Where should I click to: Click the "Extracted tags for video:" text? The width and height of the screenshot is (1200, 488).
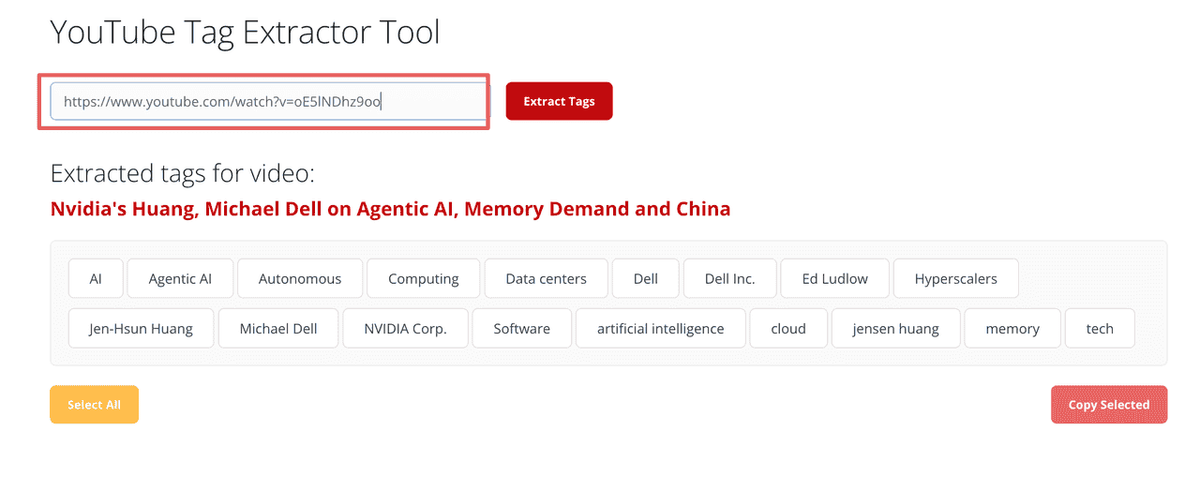(182, 173)
